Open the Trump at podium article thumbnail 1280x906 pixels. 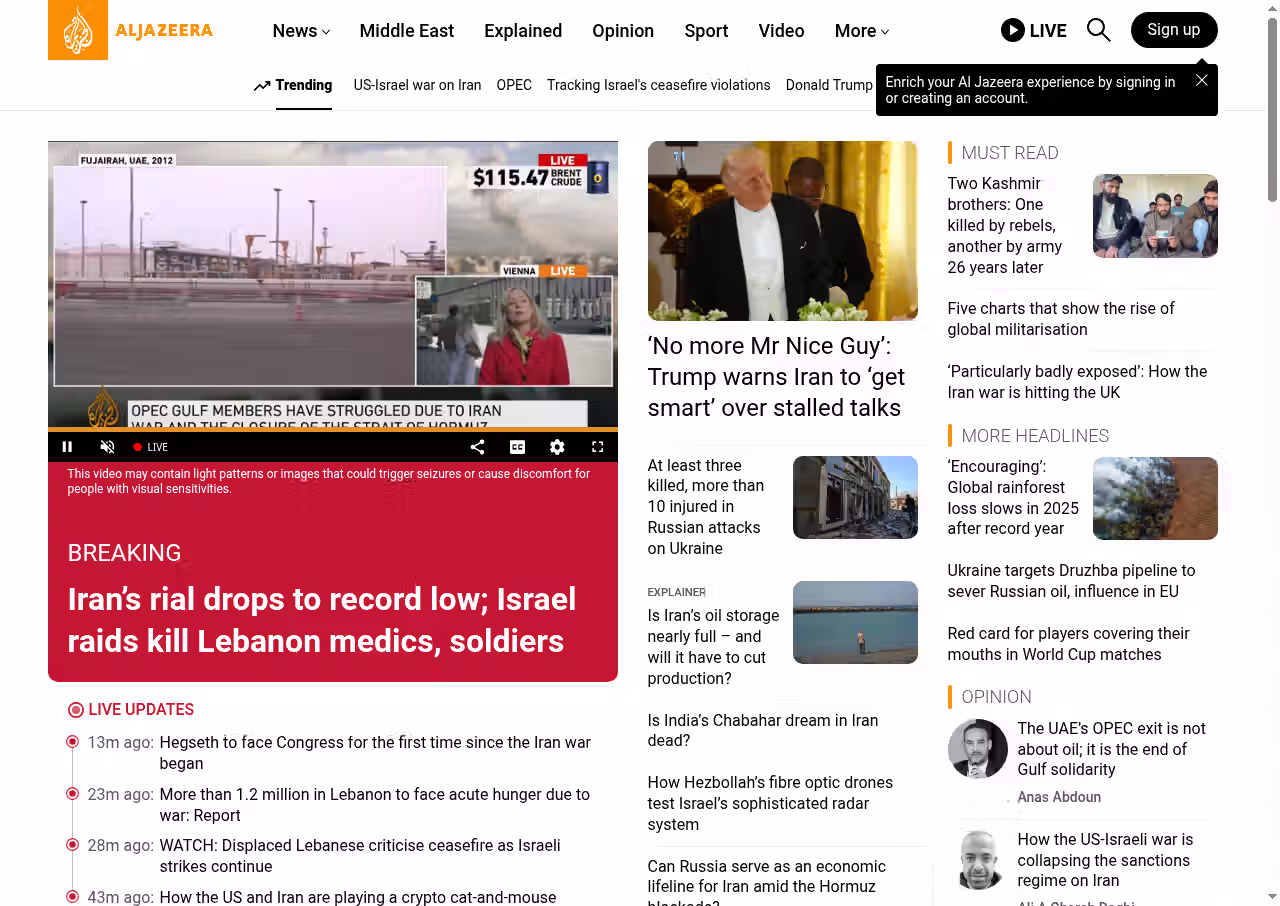tap(782, 230)
